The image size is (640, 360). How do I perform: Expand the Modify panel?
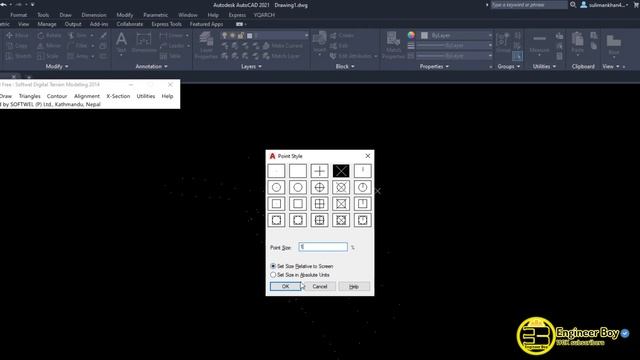click(x=57, y=66)
